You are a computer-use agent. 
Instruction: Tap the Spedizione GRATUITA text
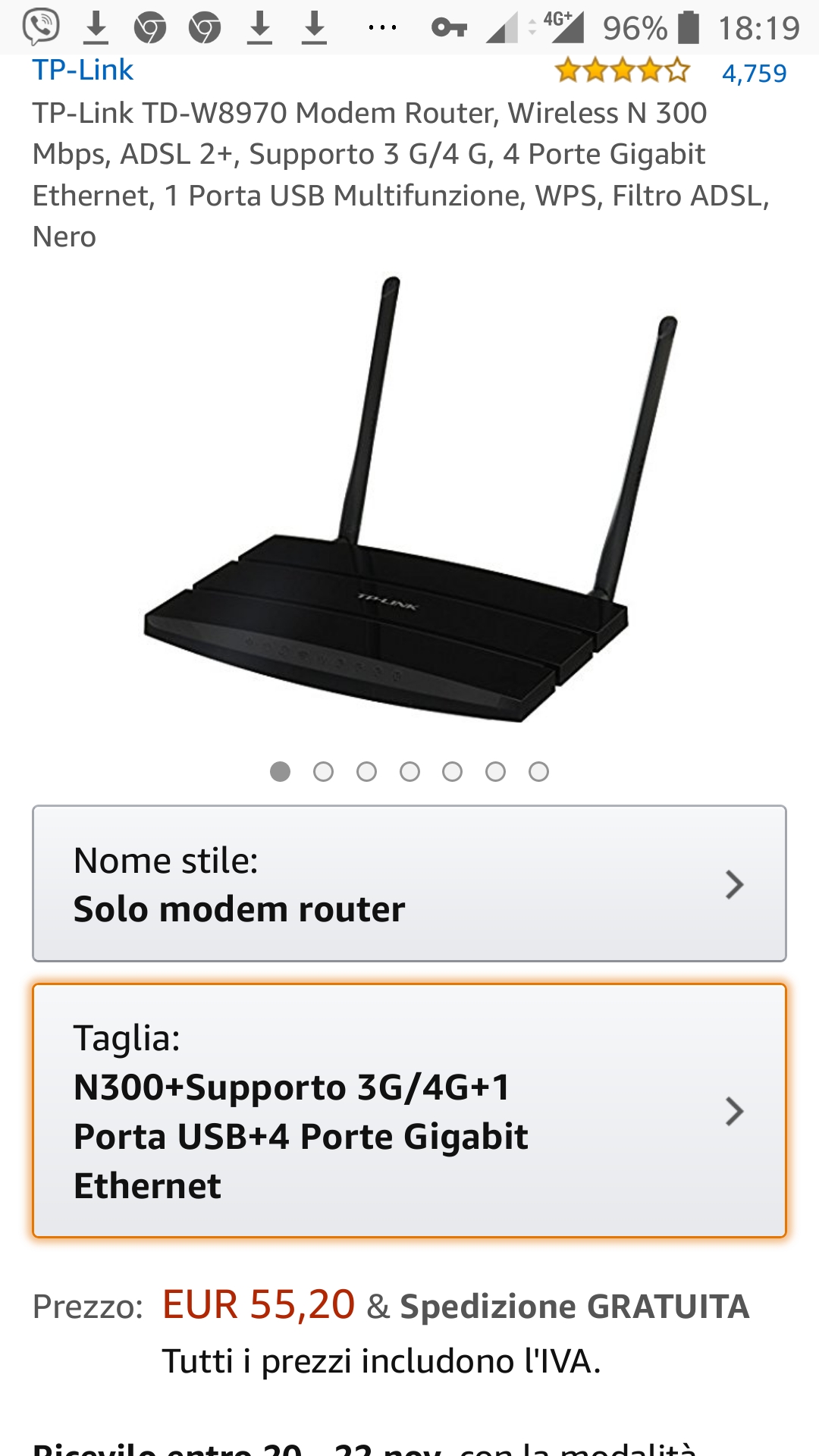pyautogui.click(x=575, y=1307)
